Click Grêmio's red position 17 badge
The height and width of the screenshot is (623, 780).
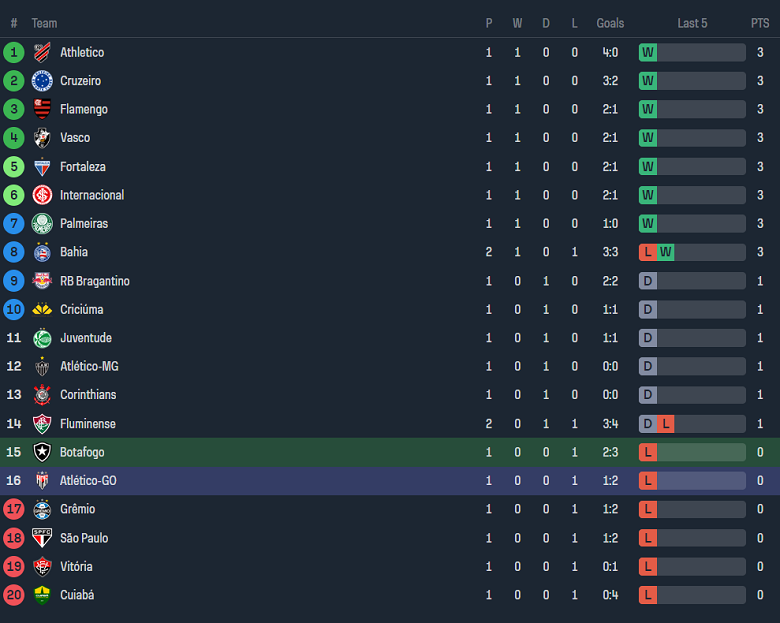coord(14,509)
